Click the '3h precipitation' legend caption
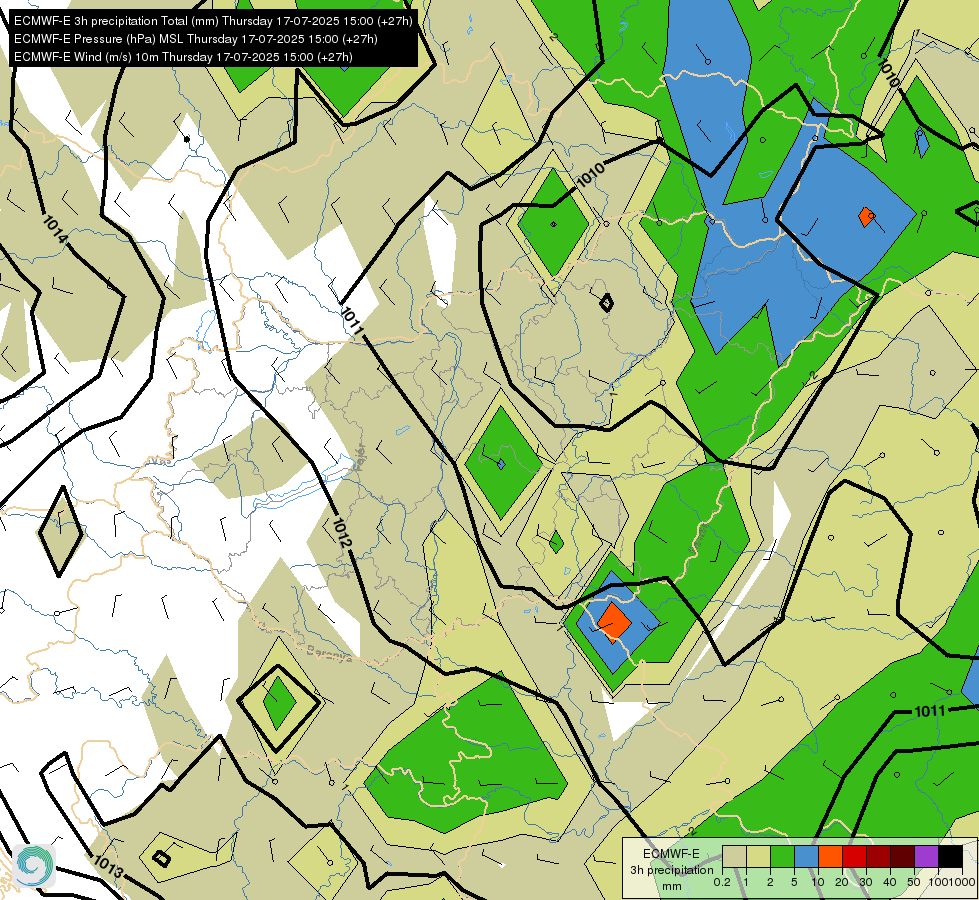 tap(671, 870)
